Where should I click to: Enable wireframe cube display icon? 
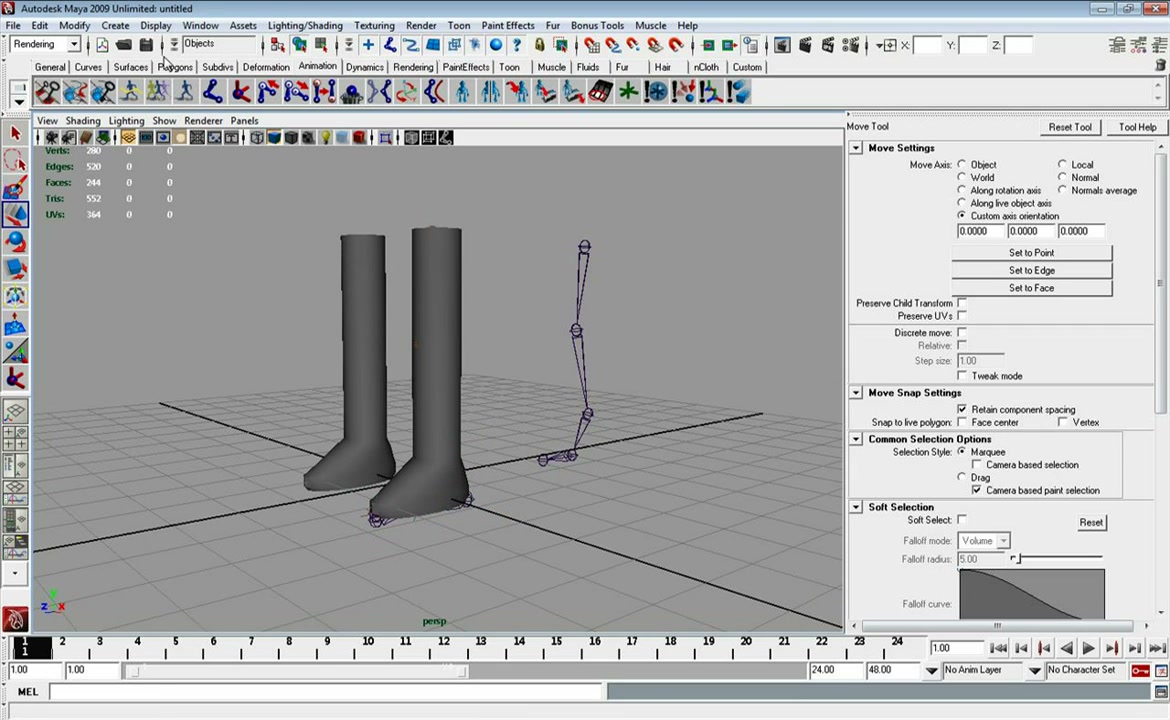[x=257, y=138]
